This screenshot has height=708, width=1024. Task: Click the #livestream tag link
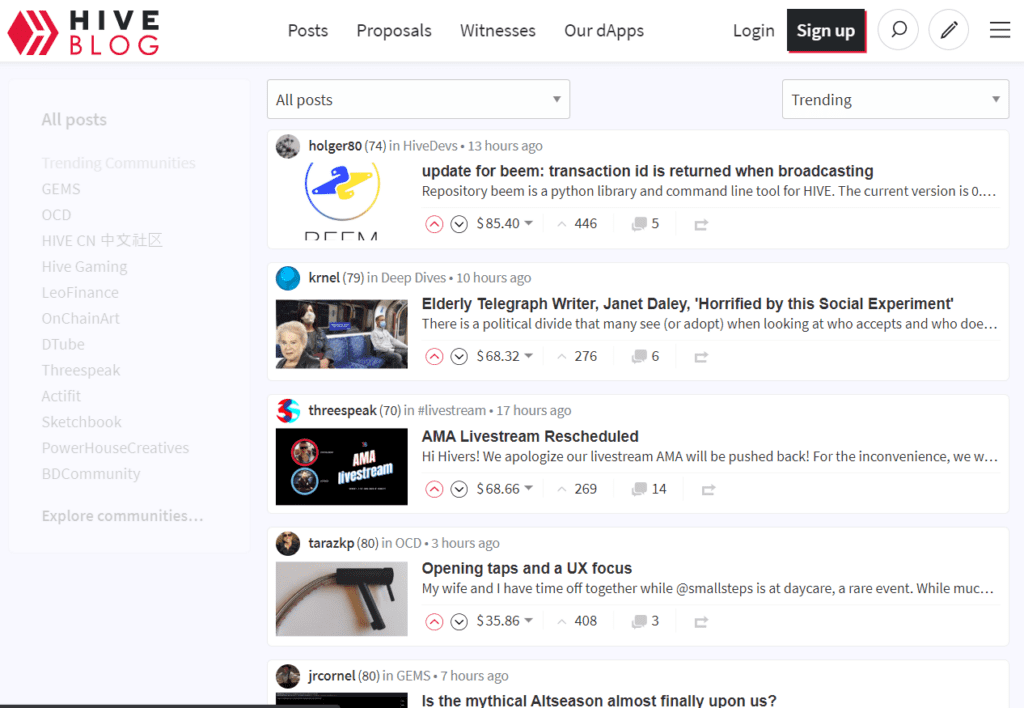pyautogui.click(x=451, y=410)
